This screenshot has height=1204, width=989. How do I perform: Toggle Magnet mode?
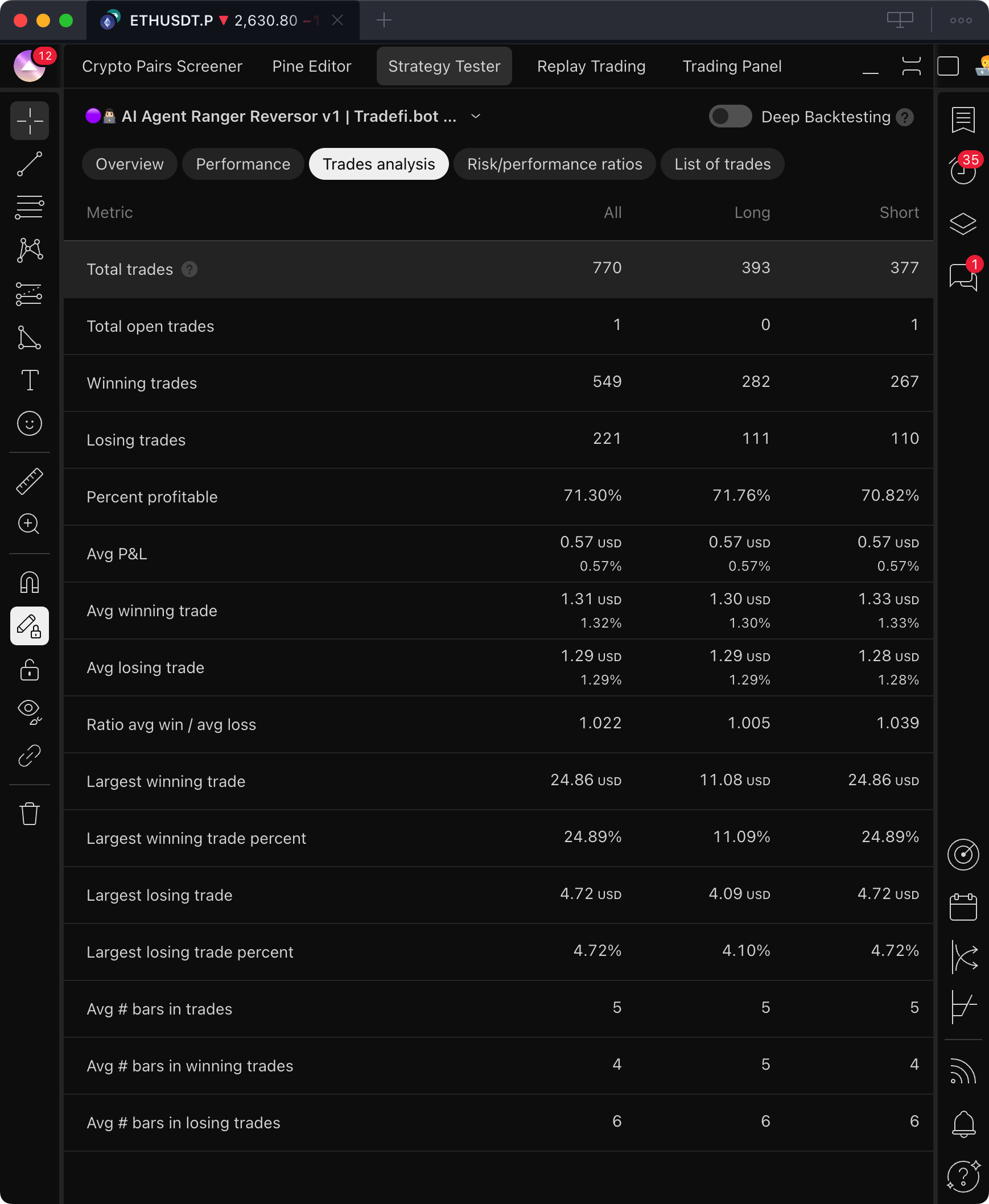coord(29,582)
